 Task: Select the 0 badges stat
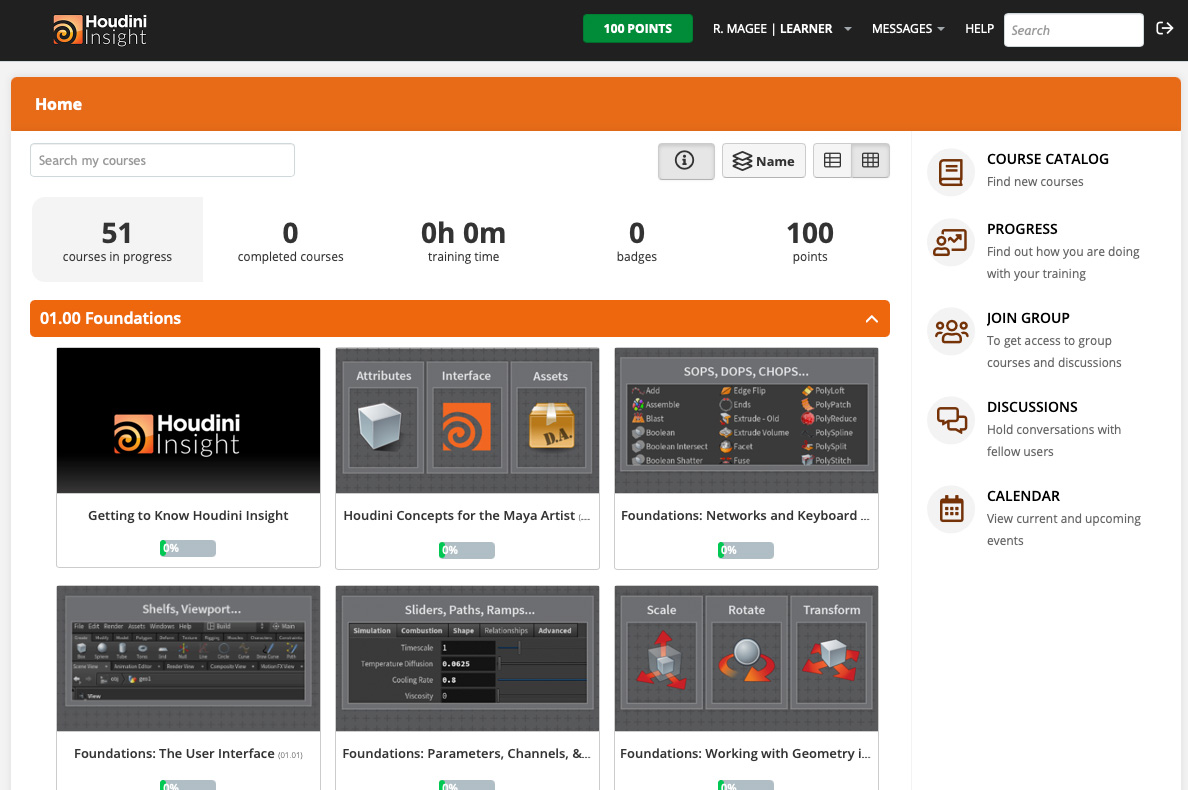pyautogui.click(x=636, y=240)
